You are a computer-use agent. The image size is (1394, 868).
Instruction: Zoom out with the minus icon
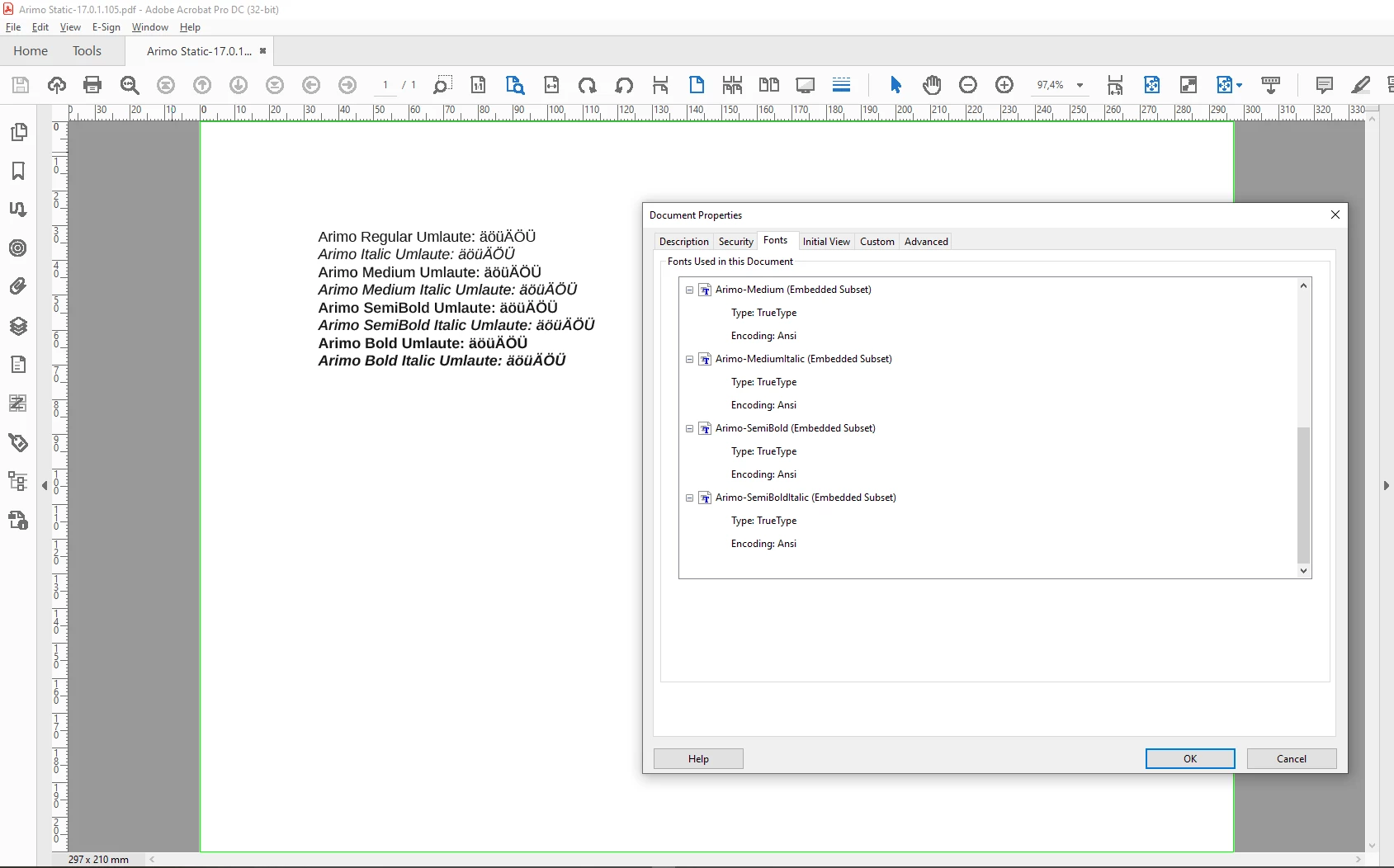coord(968,85)
